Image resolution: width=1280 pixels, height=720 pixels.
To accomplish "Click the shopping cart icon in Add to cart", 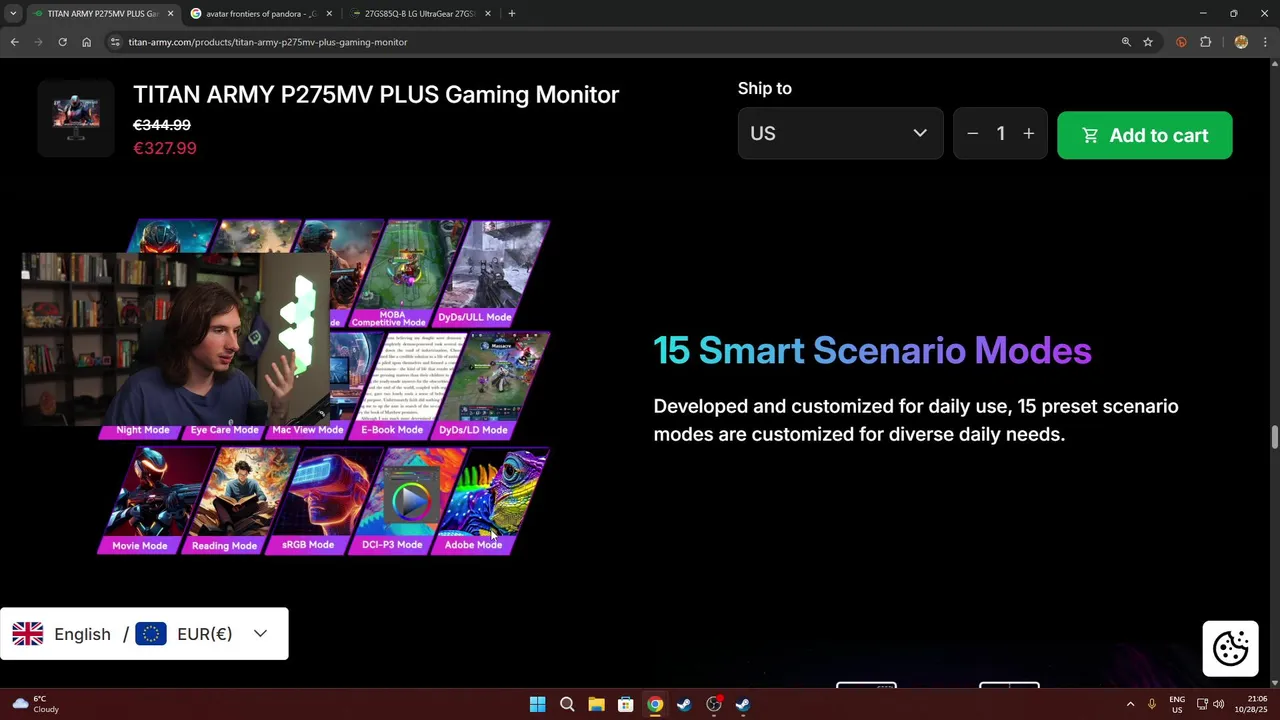I will (1090, 135).
